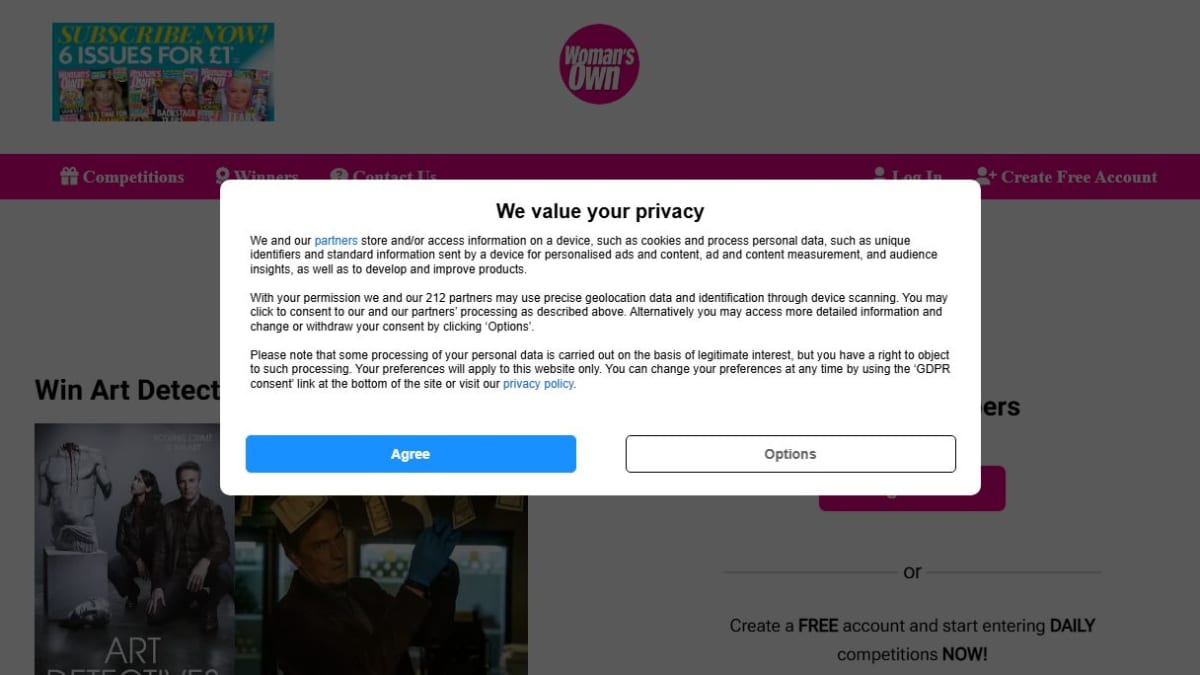Click the Log In person icon
Screen dimensions: 1200x675
(880, 173)
